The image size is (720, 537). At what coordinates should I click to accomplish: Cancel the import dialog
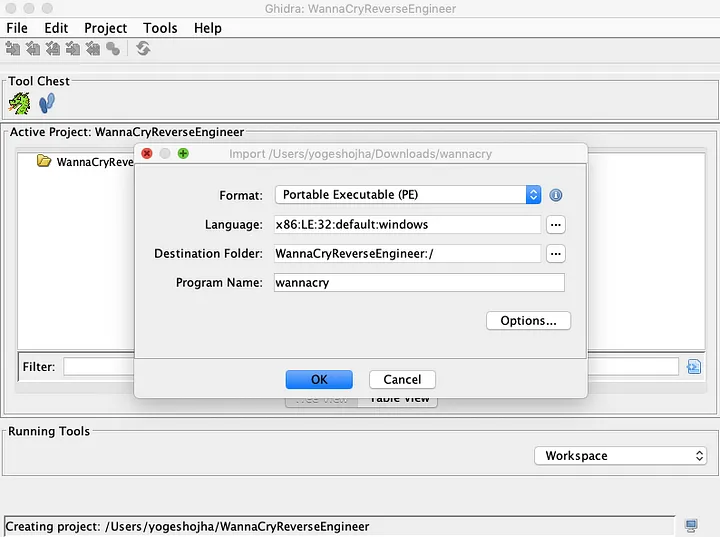(402, 379)
